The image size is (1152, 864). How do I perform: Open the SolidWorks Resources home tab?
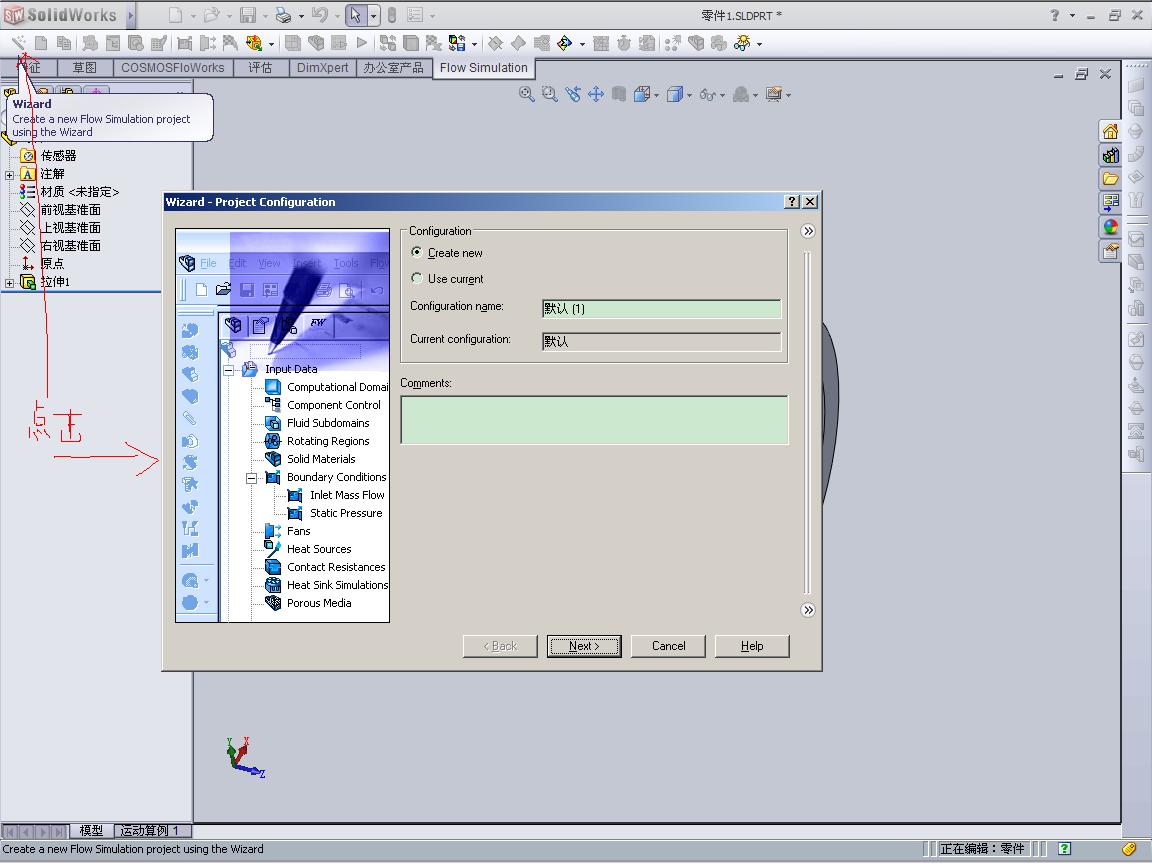pyautogui.click(x=1110, y=132)
